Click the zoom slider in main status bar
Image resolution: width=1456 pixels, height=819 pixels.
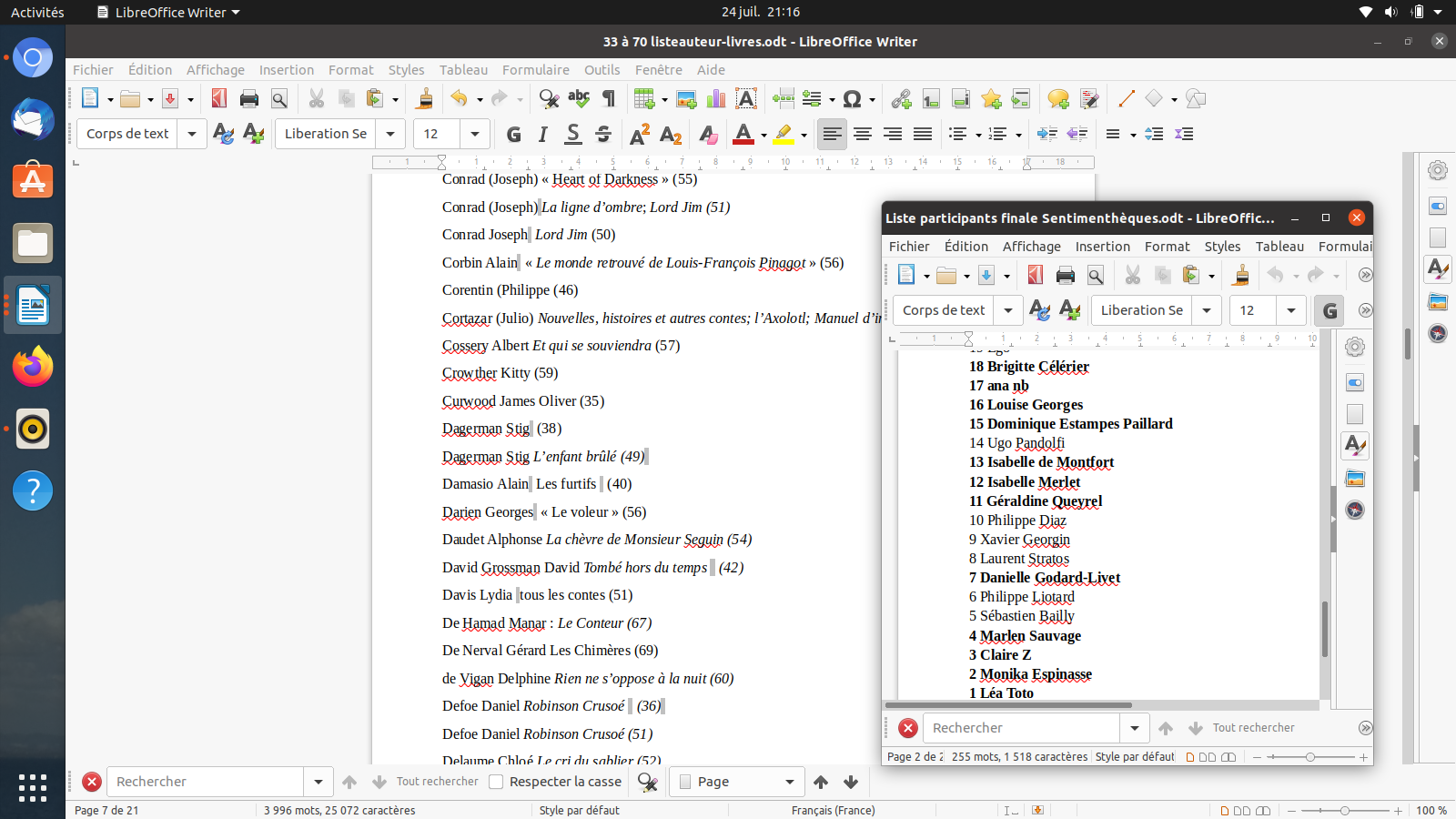pyautogui.click(x=1345, y=810)
